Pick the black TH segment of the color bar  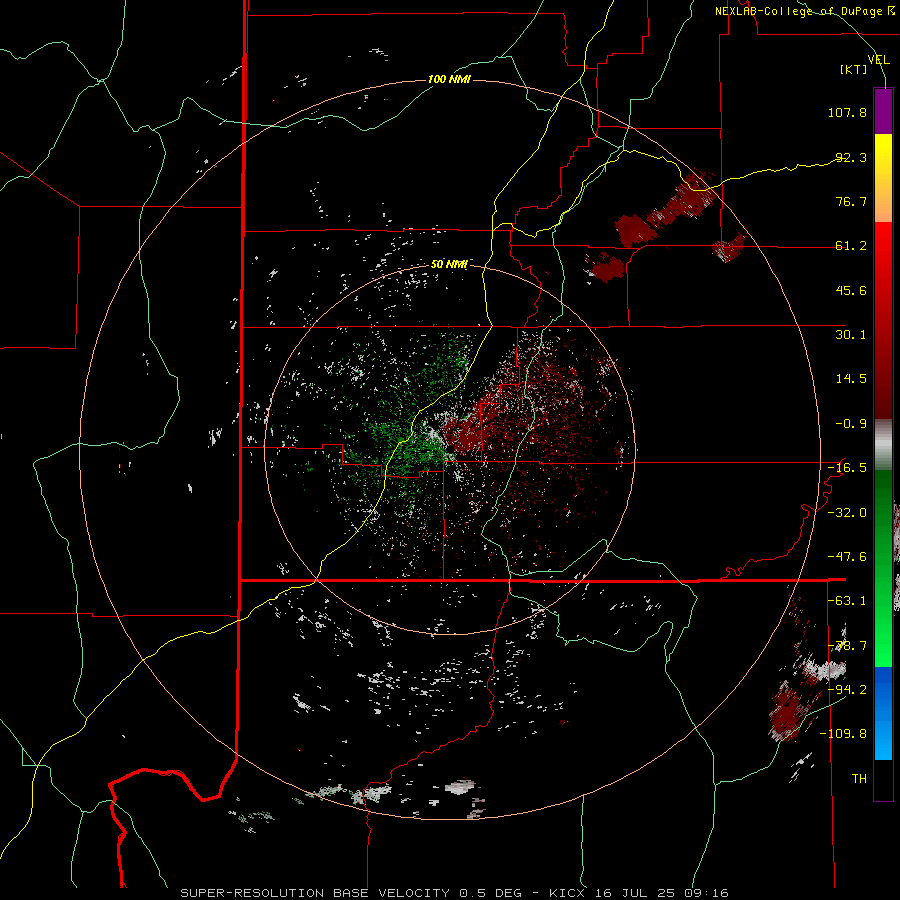pos(883,779)
